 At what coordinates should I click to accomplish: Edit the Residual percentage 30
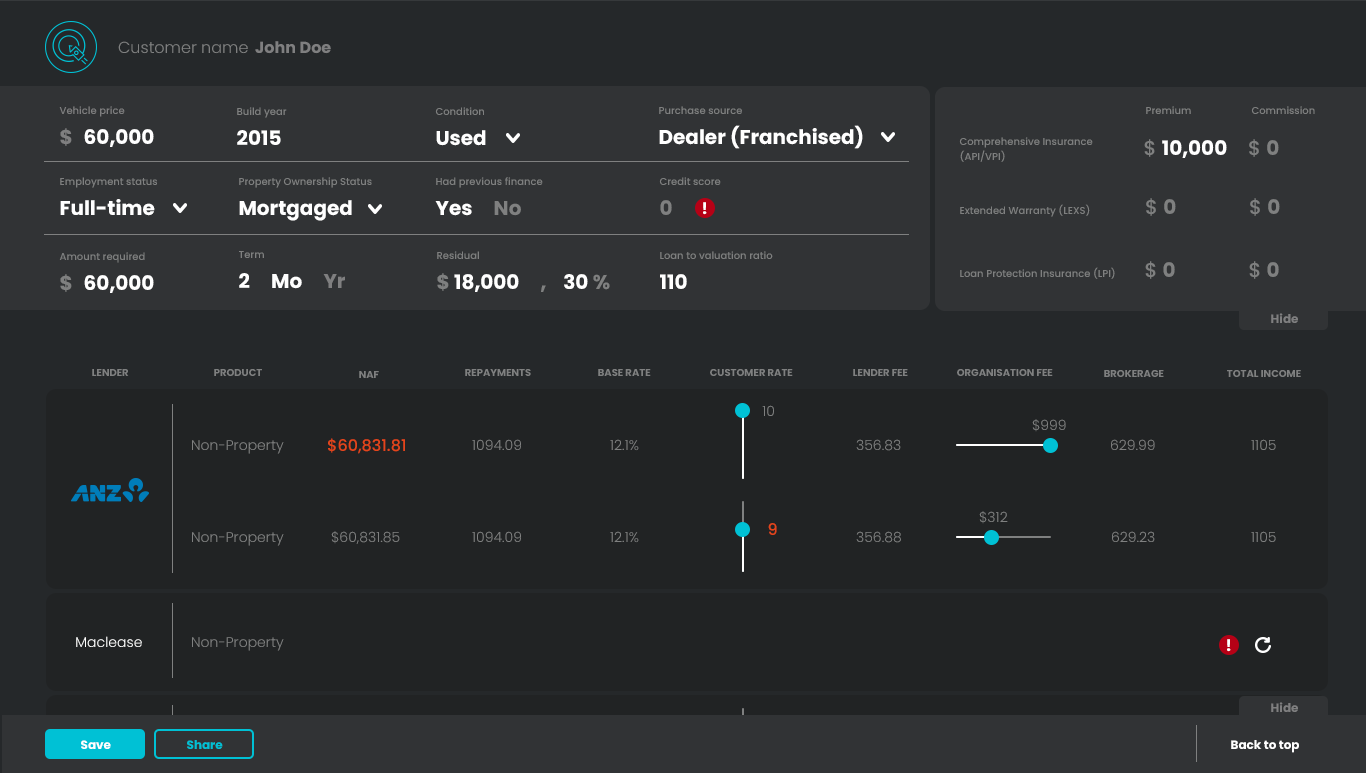pos(575,282)
